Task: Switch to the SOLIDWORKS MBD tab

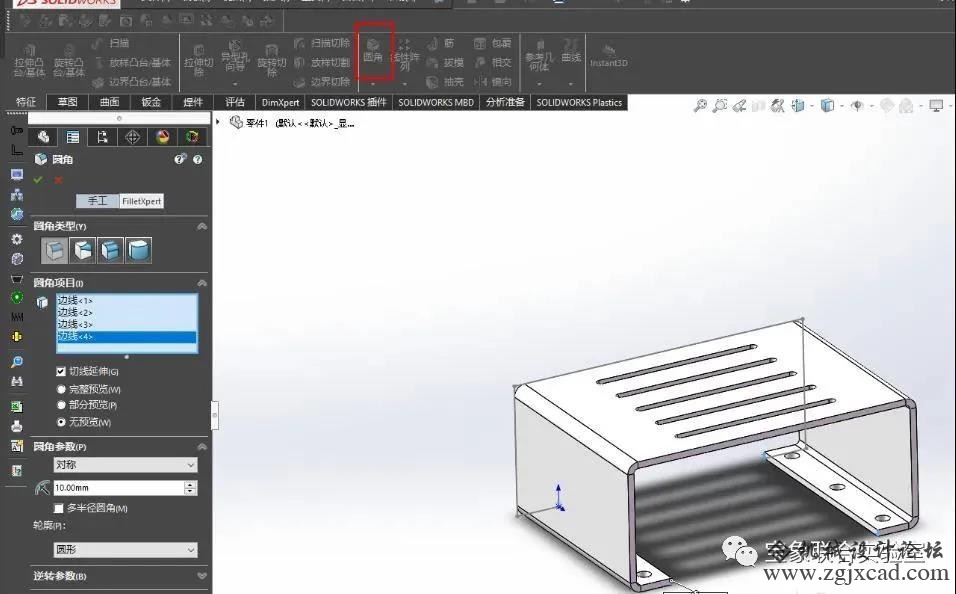Action: (x=436, y=102)
